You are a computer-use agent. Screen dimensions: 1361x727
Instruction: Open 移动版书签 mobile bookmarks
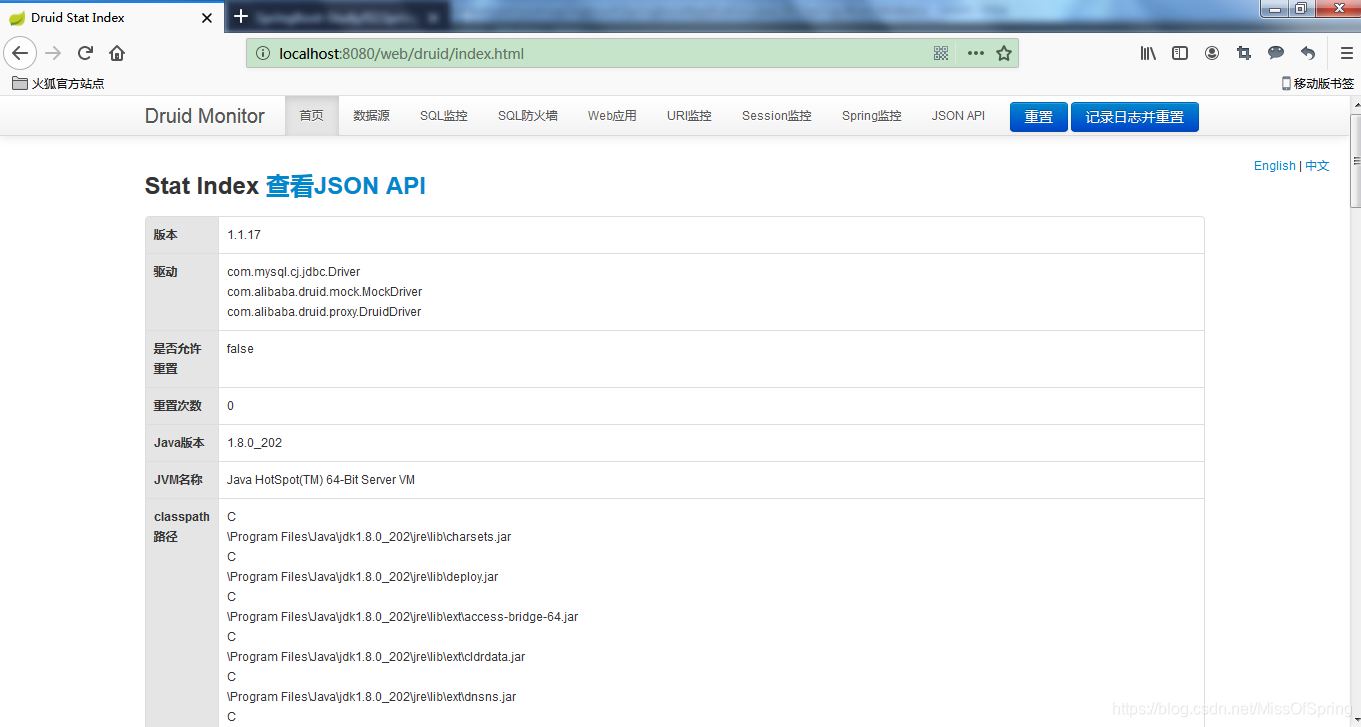coord(1318,84)
